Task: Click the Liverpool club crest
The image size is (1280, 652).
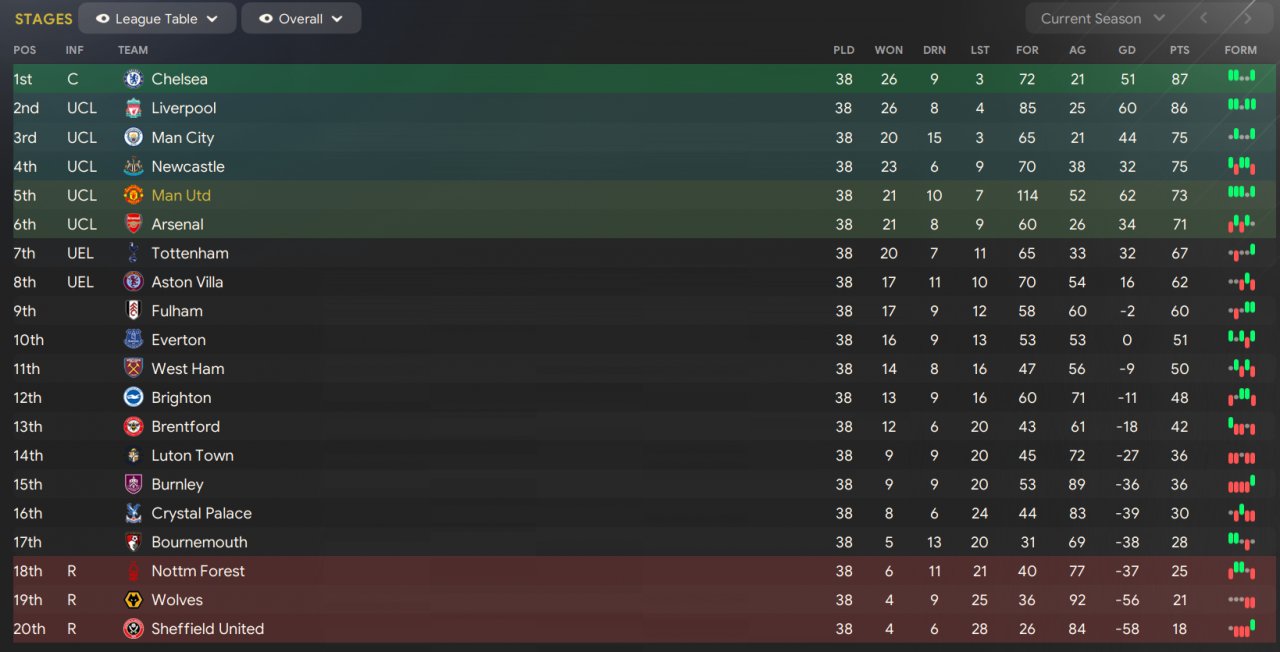Action: pos(133,108)
